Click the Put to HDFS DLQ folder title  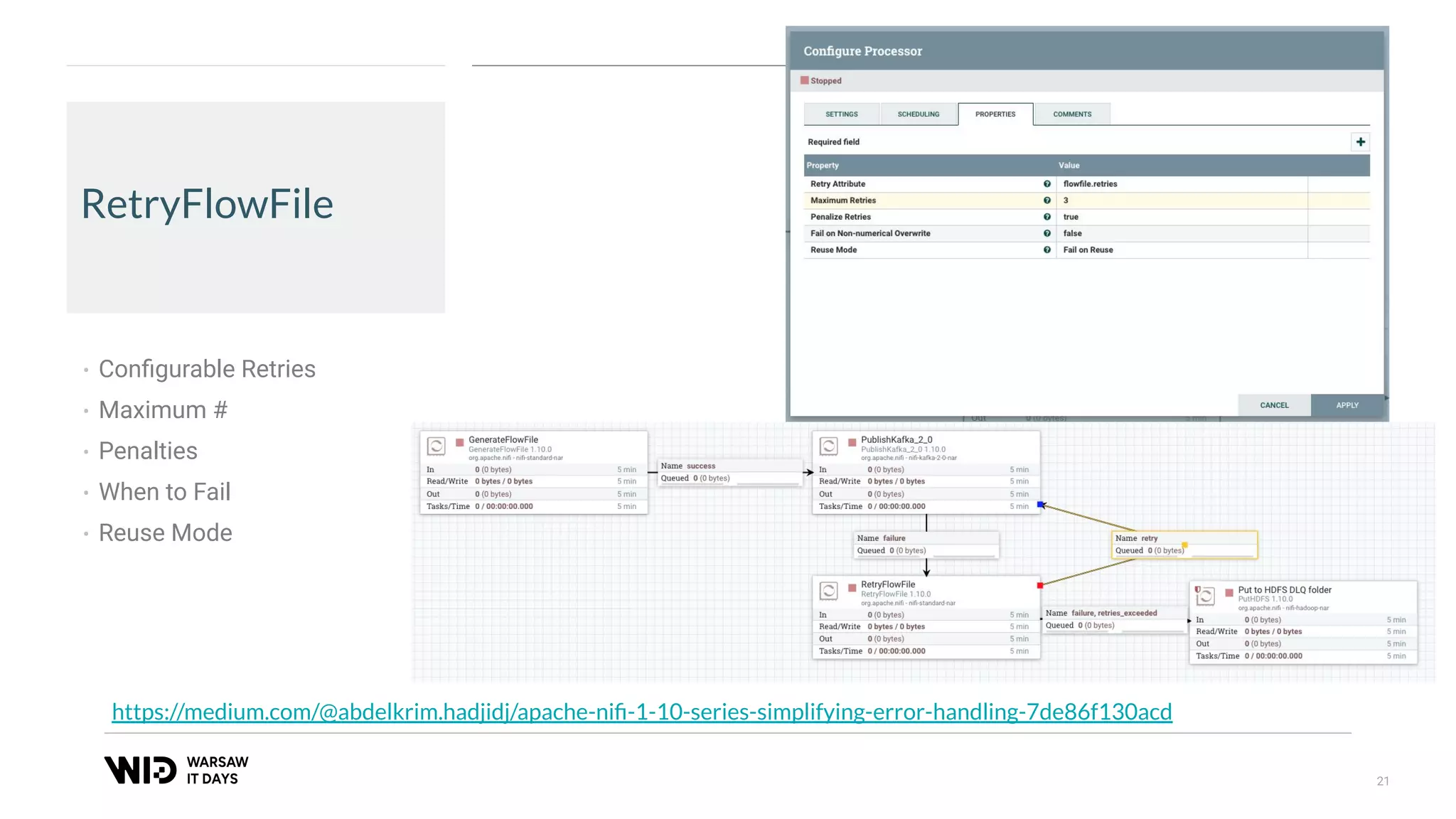tap(1285, 589)
